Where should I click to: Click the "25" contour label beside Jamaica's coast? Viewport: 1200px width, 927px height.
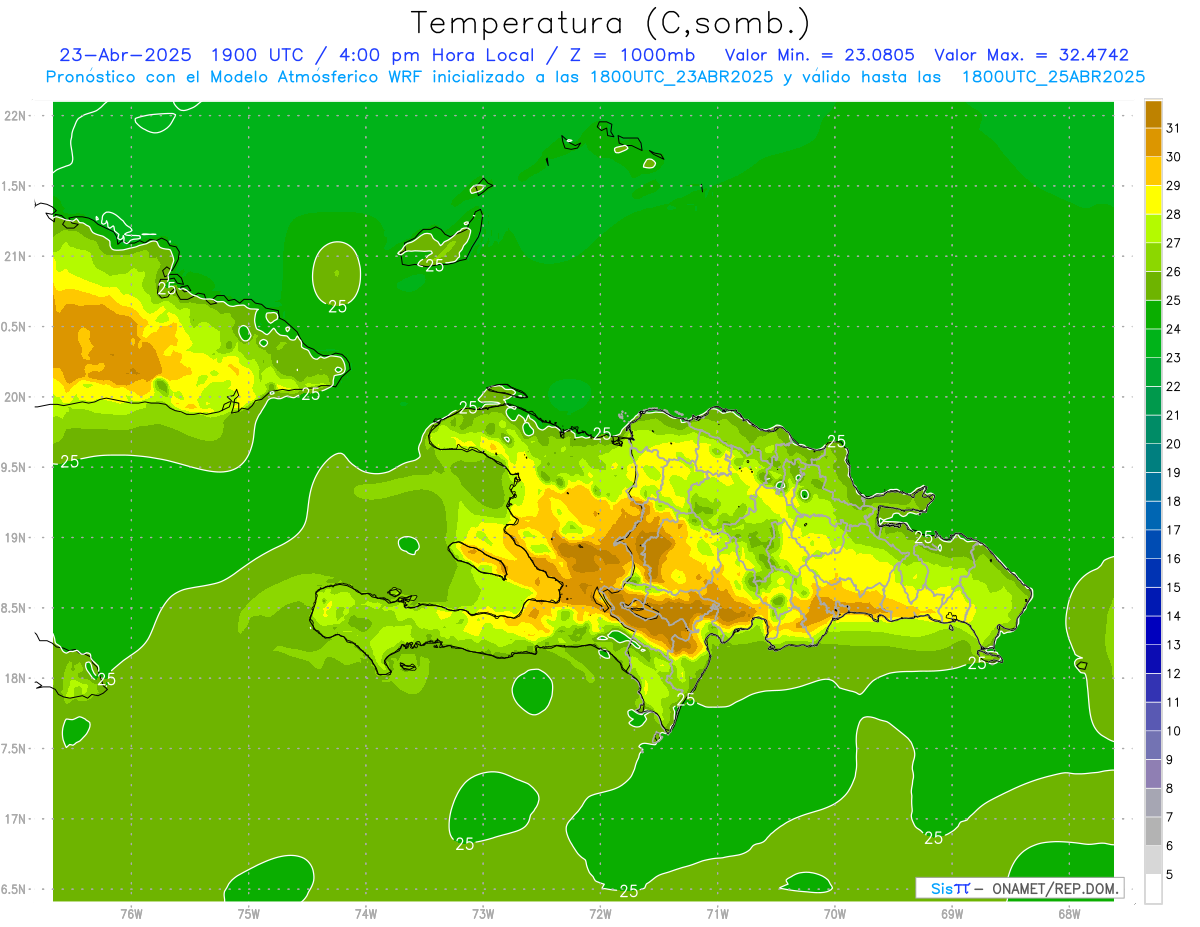click(x=107, y=679)
